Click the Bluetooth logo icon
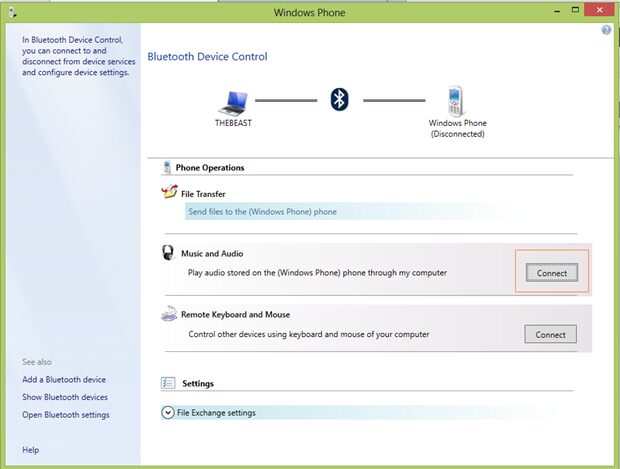620x469 pixels. [339, 99]
